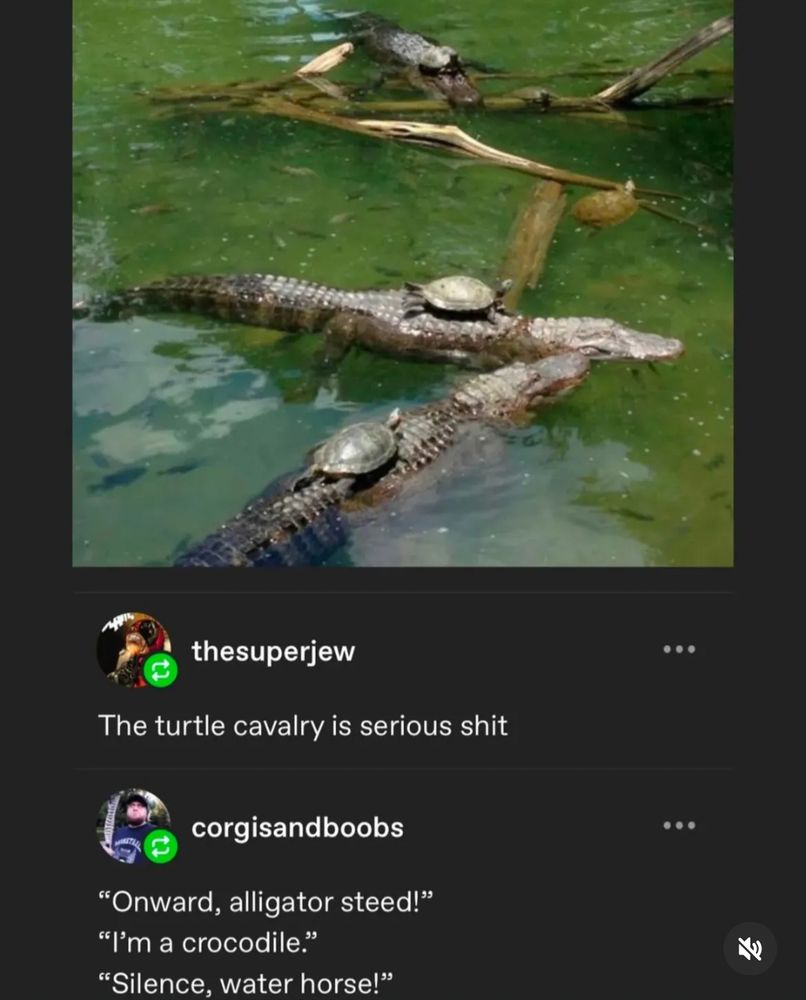
Task: Open thesuperjew's profile avatar
Action: tap(133, 649)
